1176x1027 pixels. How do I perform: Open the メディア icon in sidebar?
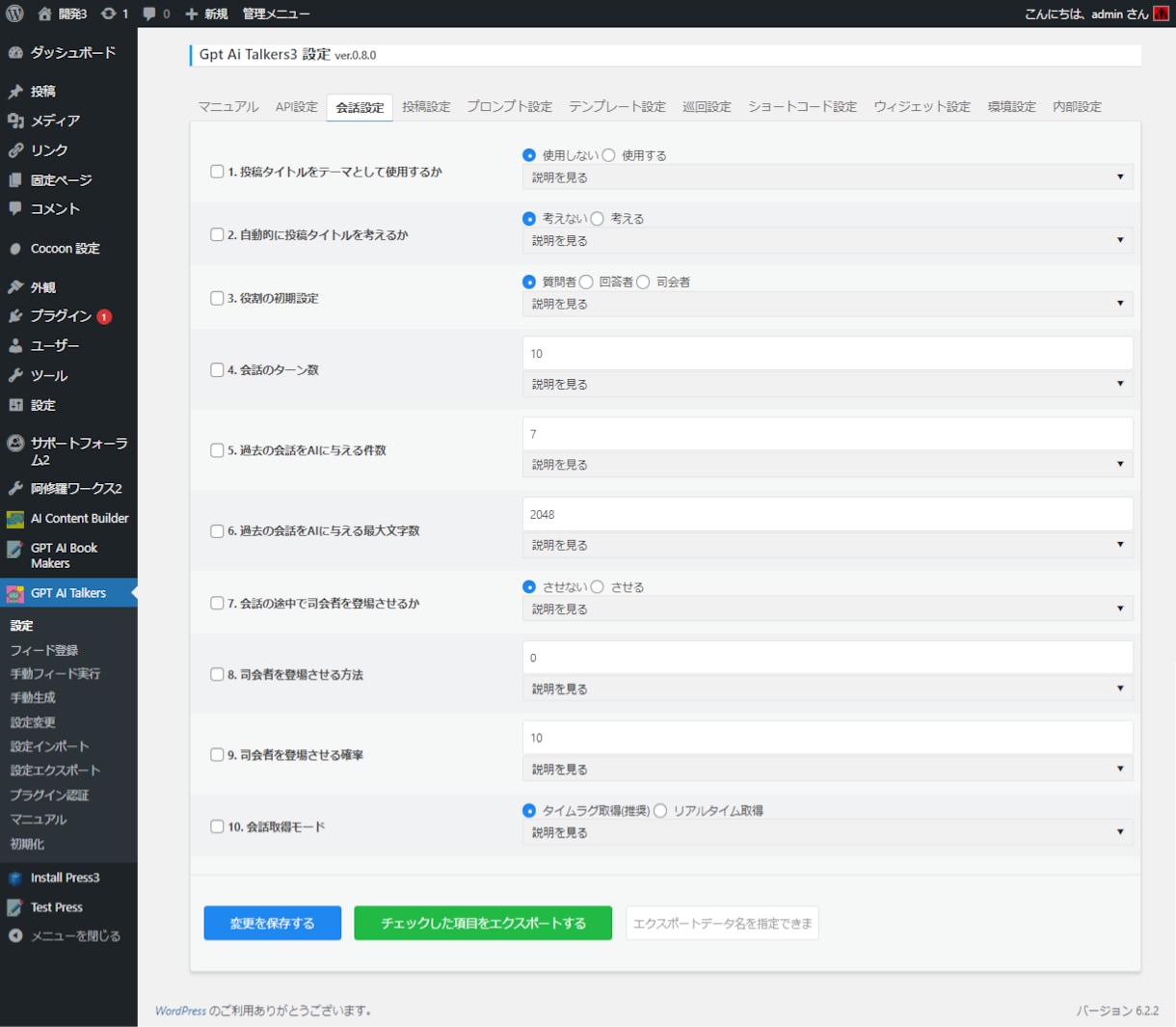point(15,121)
